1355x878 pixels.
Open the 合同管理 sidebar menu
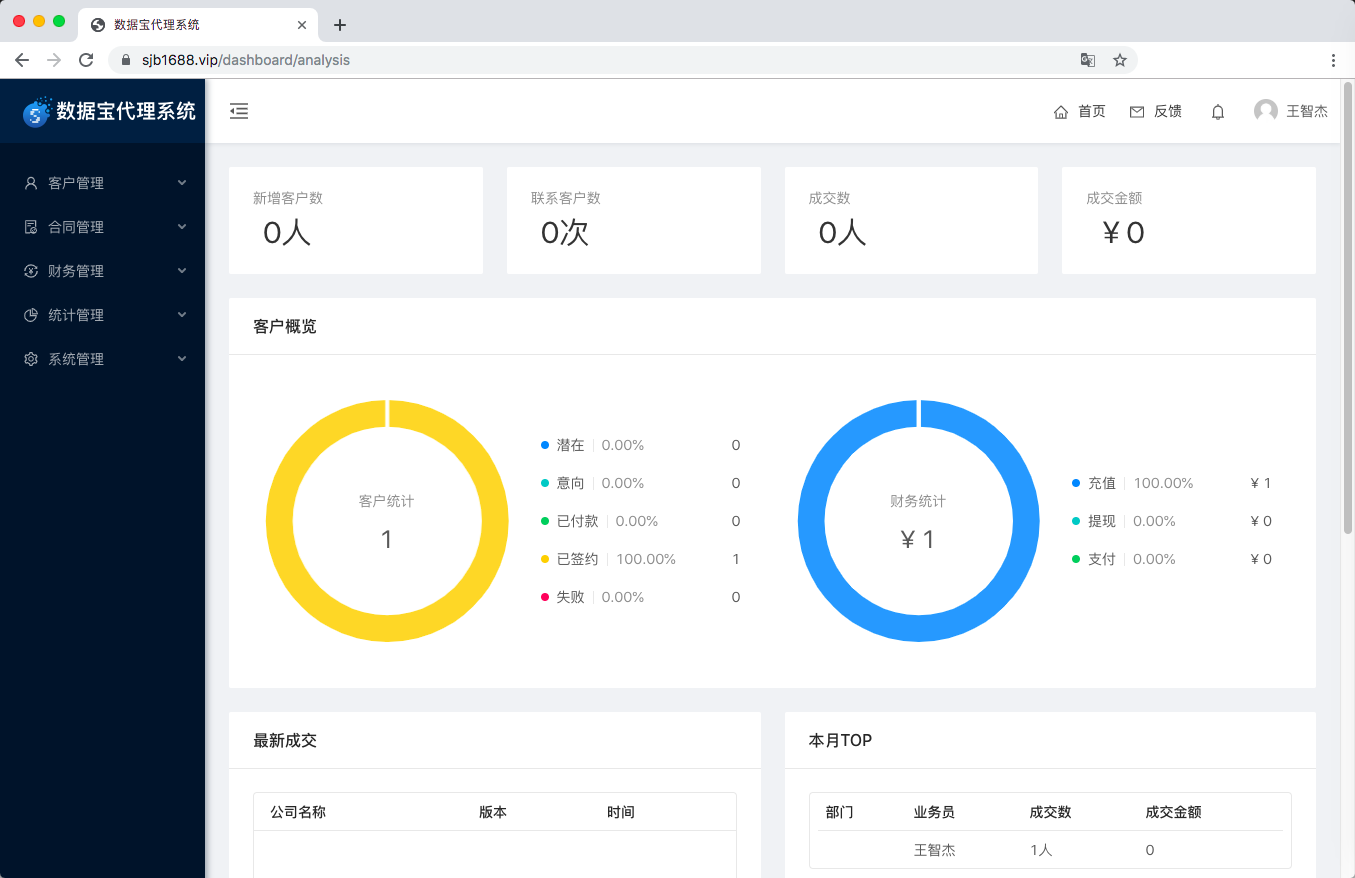point(102,227)
